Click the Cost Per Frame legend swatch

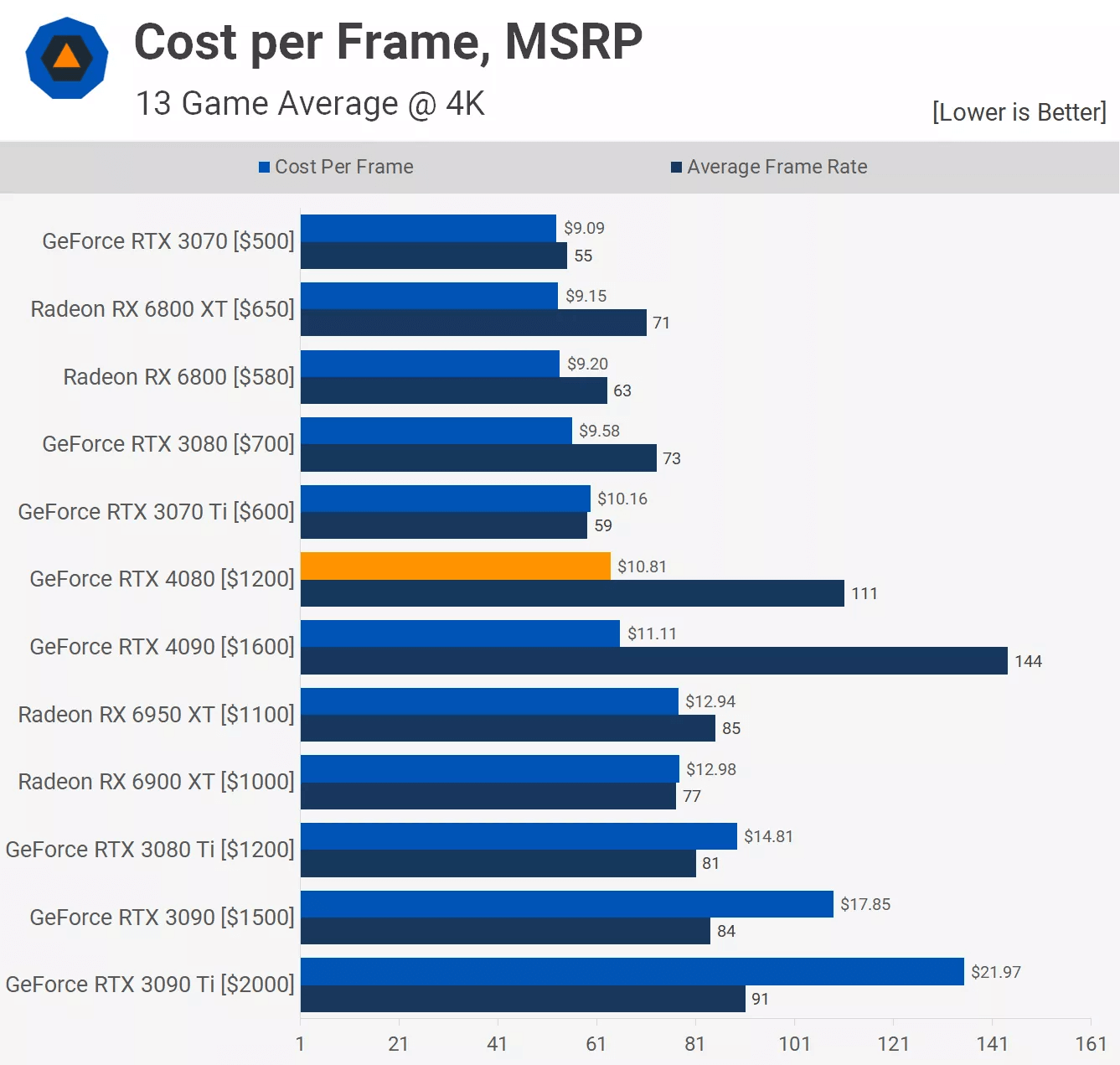click(x=265, y=168)
